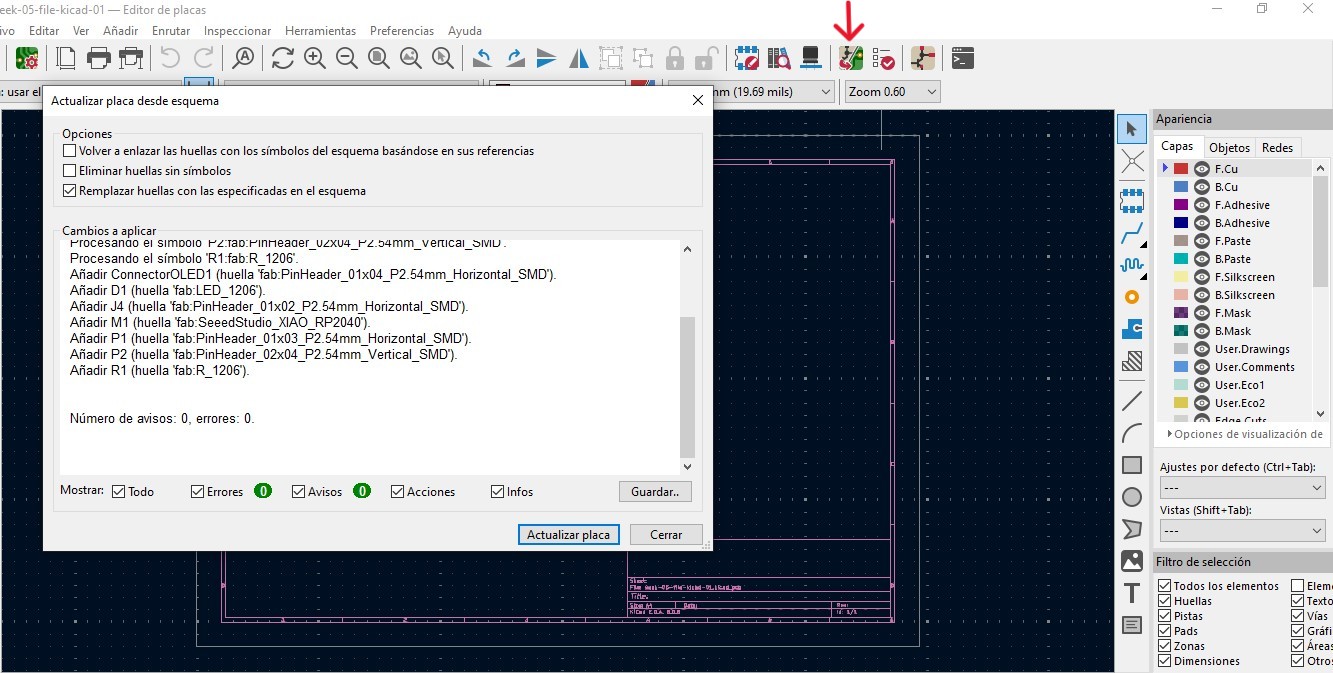Image resolution: width=1333 pixels, height=673 pixels.
Task: Toggle the Acciones filter checkbox
Action: pyautogui.click(x=397, y=491)
